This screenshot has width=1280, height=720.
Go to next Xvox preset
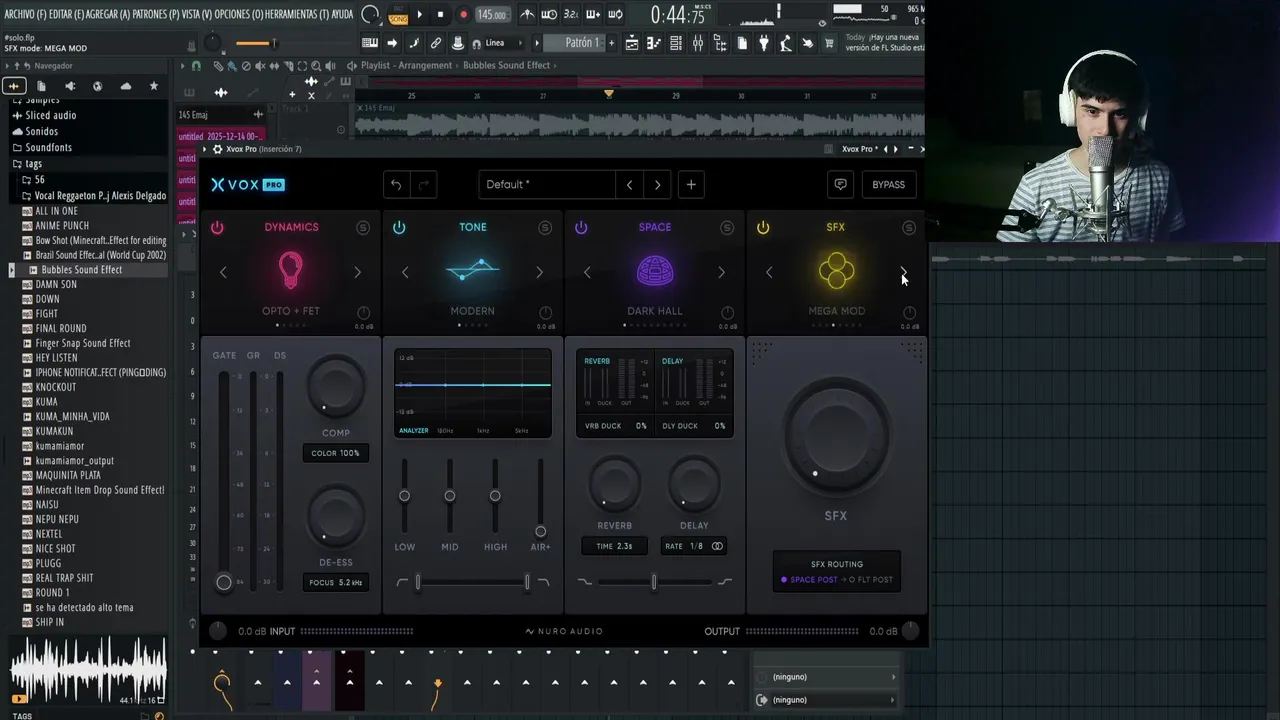657,185
